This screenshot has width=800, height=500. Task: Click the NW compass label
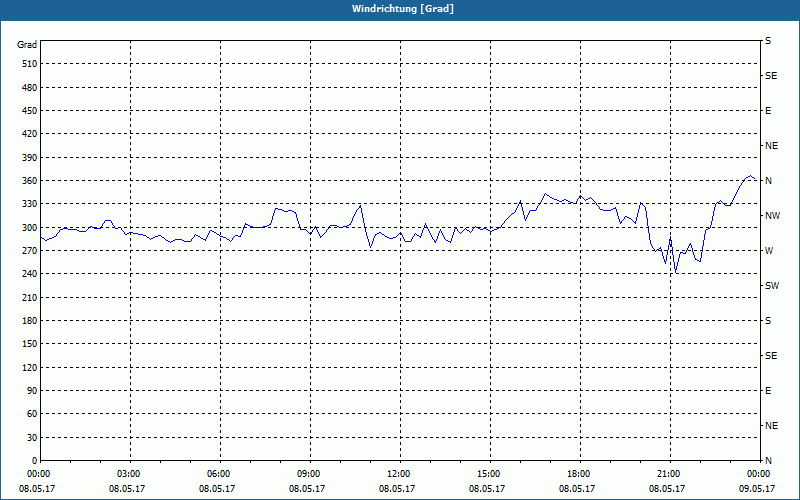tap(772, 216)
